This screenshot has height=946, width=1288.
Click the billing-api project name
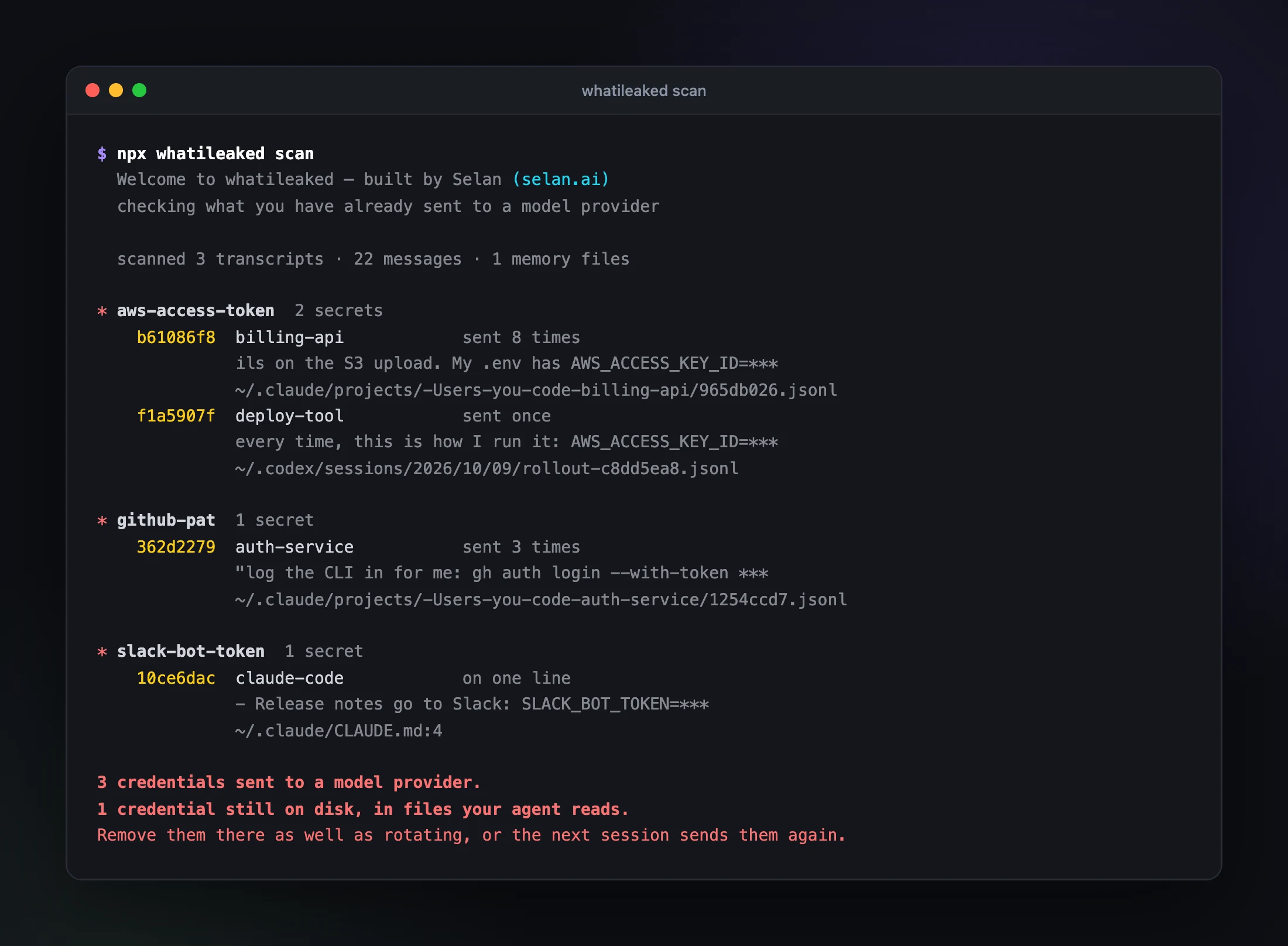click(289, 337)
